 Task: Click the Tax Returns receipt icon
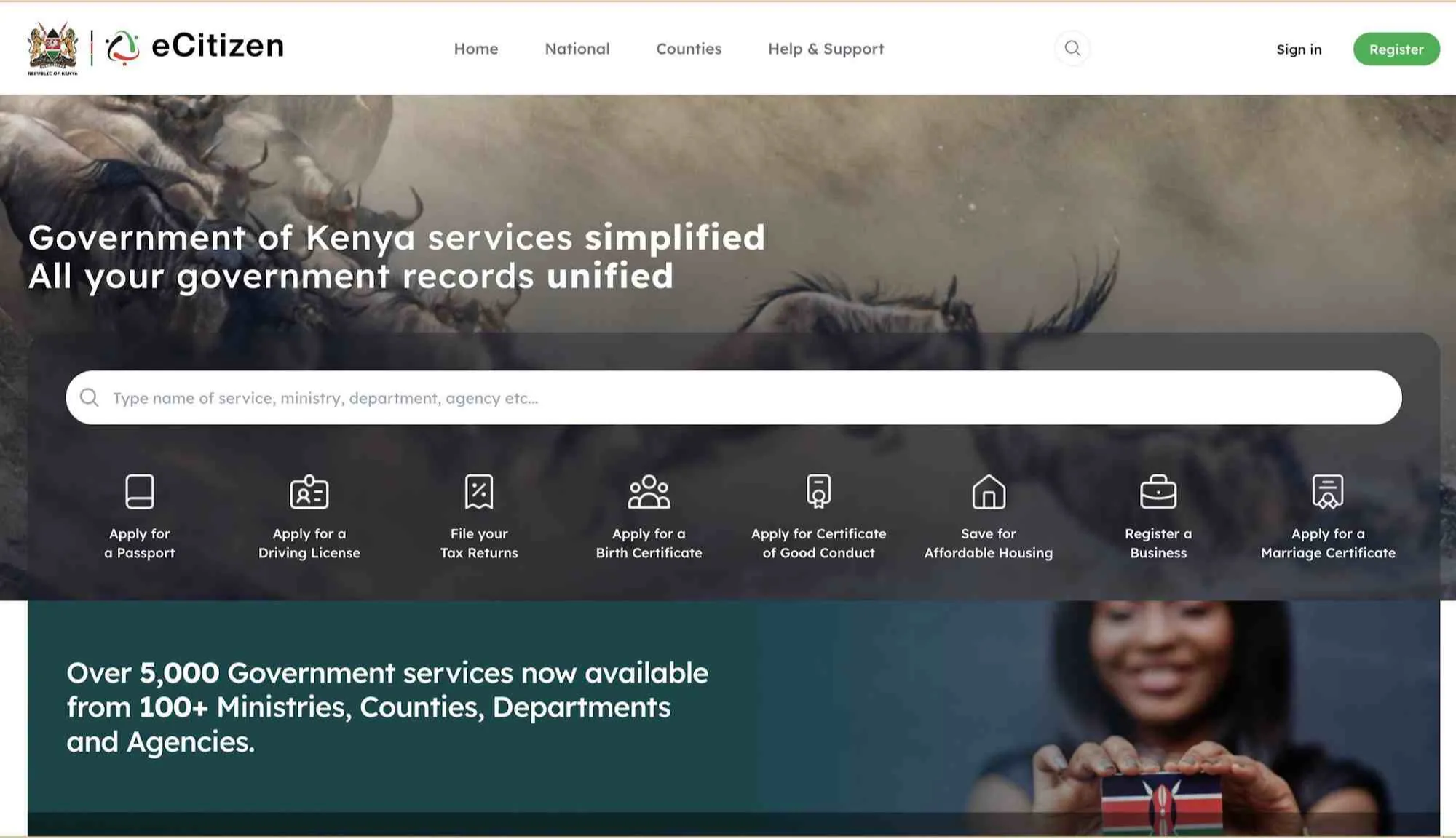pyautogui.click(x=478, y=492)
